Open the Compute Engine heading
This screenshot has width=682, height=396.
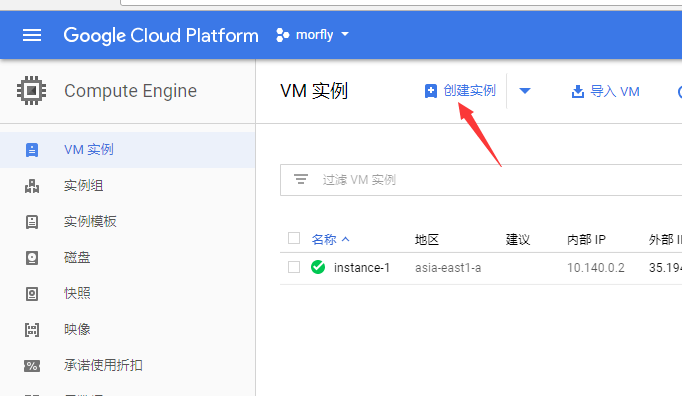pyautogui.click(x=130, y=91)
